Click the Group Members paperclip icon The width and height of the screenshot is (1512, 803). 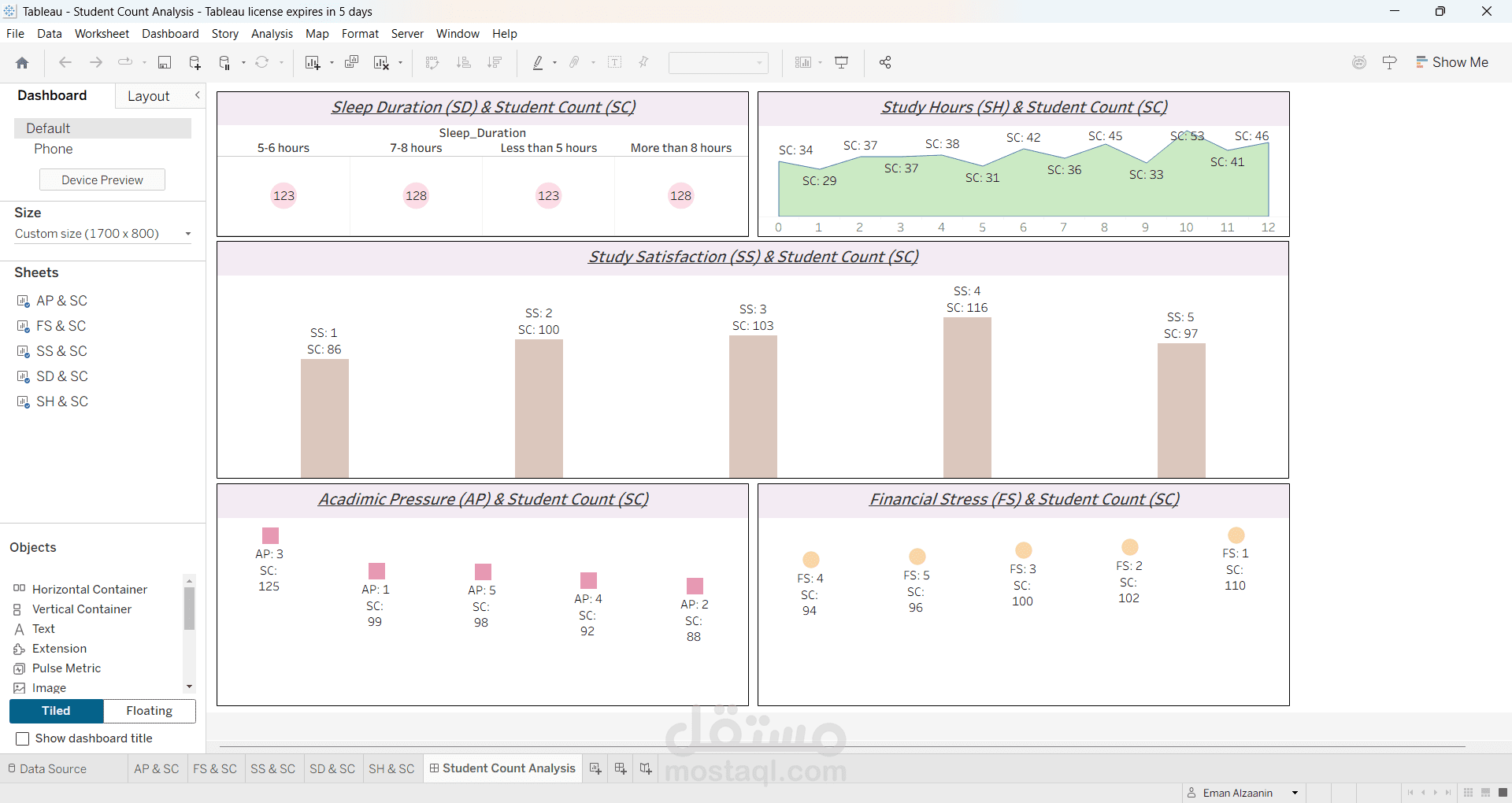575,62
